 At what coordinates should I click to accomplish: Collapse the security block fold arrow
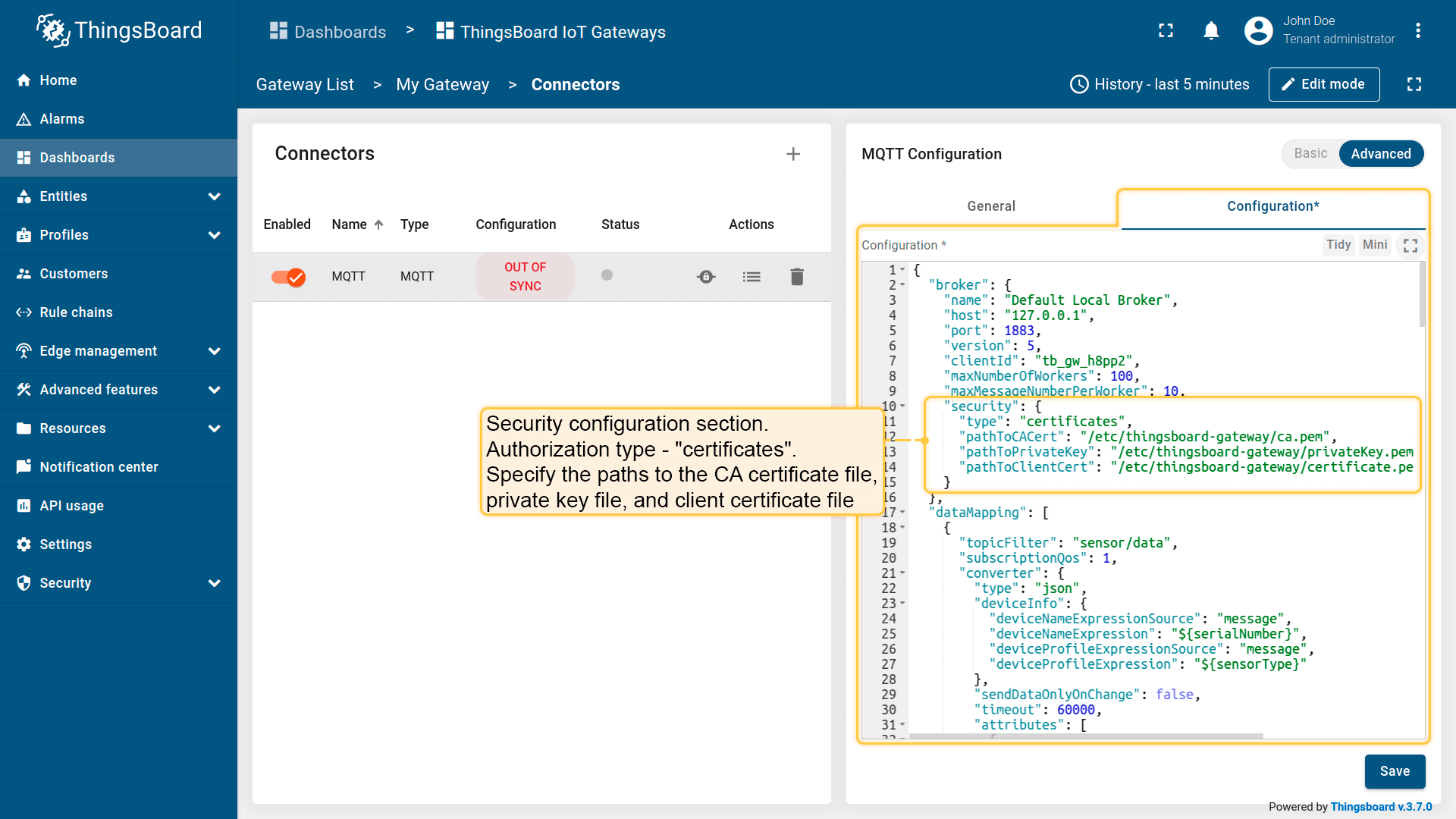pos(902,406)
